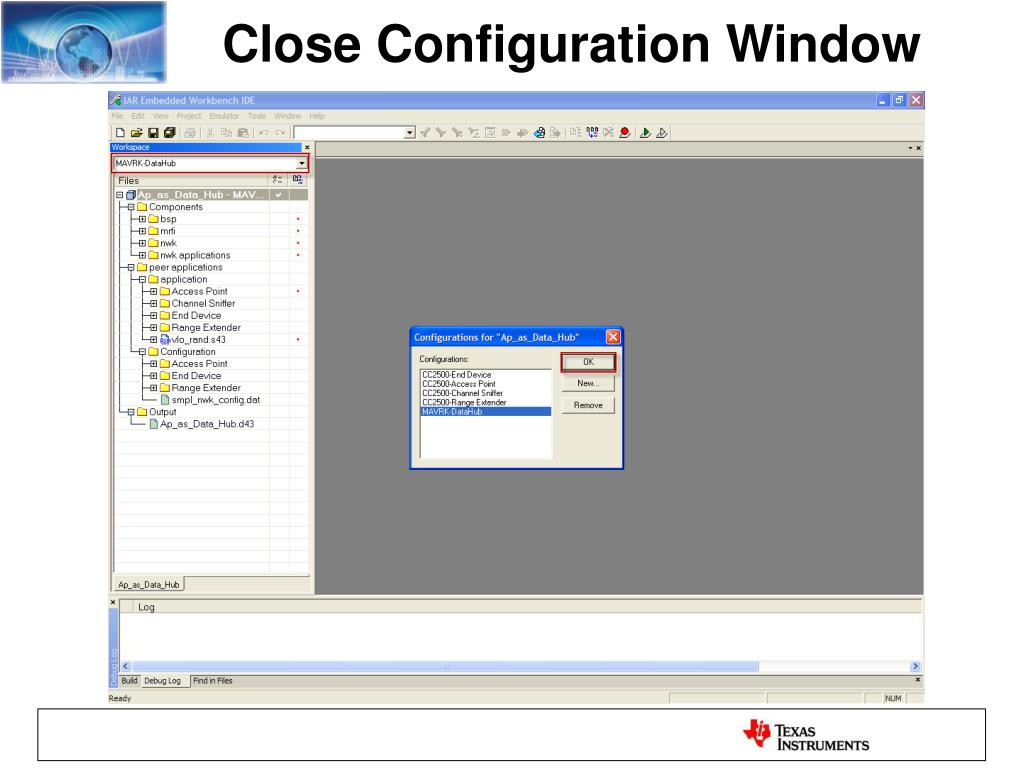1024x768 pixels.
Task: Click the Paste toolbar icon
Action: pyautogui.click(x=243, y=133)
